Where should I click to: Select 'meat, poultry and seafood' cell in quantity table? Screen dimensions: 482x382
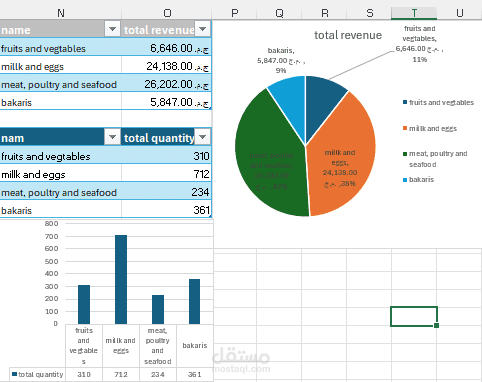pyautogui.click(x=61, y=192)
